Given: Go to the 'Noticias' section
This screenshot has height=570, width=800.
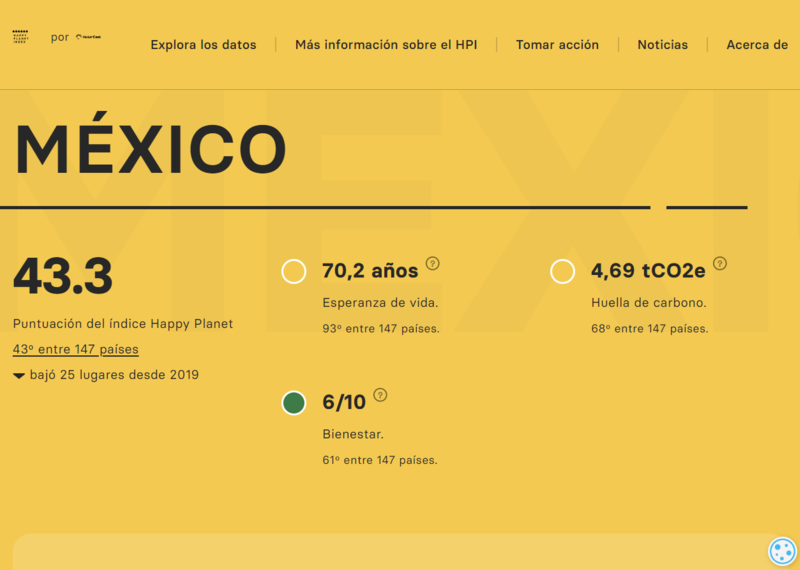Looking at the screenshot, I should point(663,45).
